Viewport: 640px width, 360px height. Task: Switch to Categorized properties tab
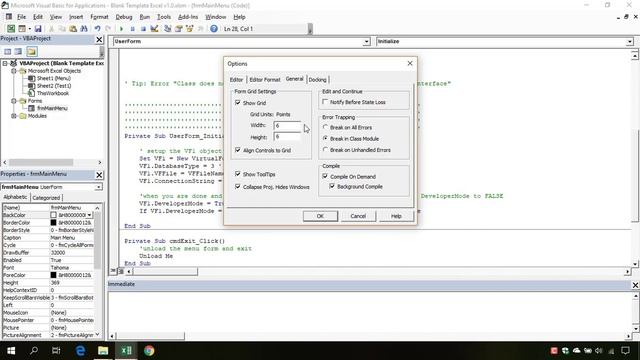[46, 198]
